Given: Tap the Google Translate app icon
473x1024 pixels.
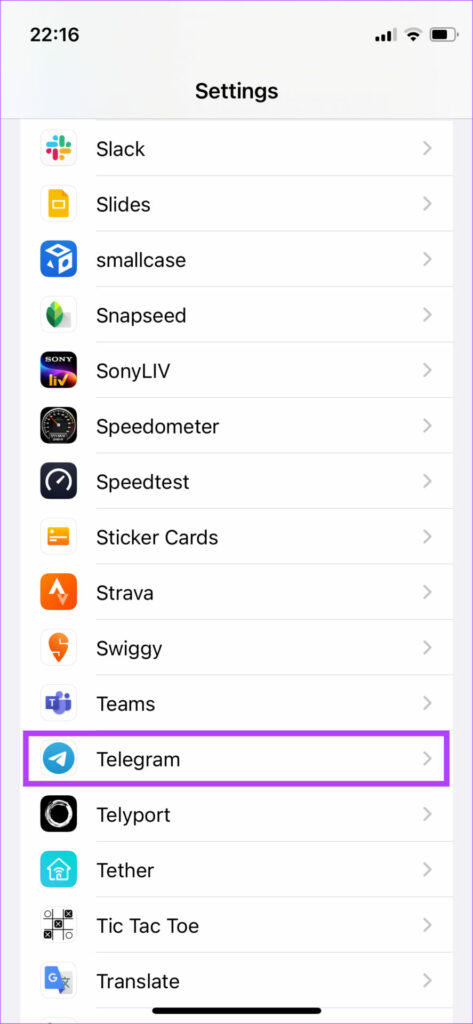Looking at the screenshot, I should [58, 981].
